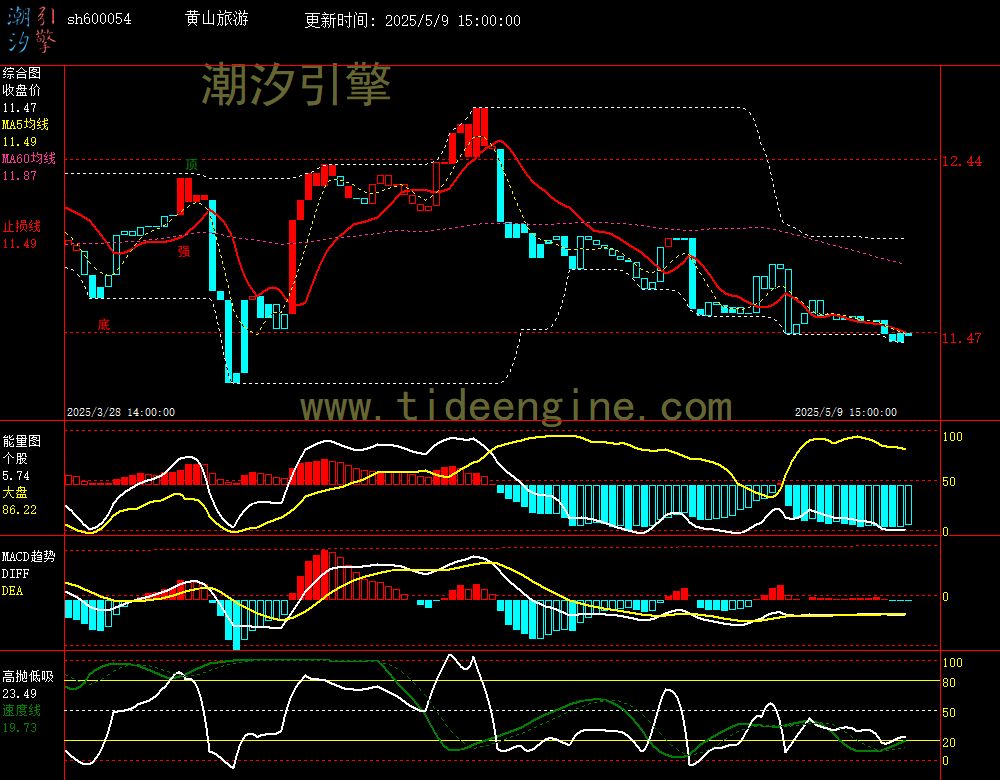Screen dimensions: 1000x780
Task: Click the red 11.49 value under 止损线
Action: (x=19, y=244)
